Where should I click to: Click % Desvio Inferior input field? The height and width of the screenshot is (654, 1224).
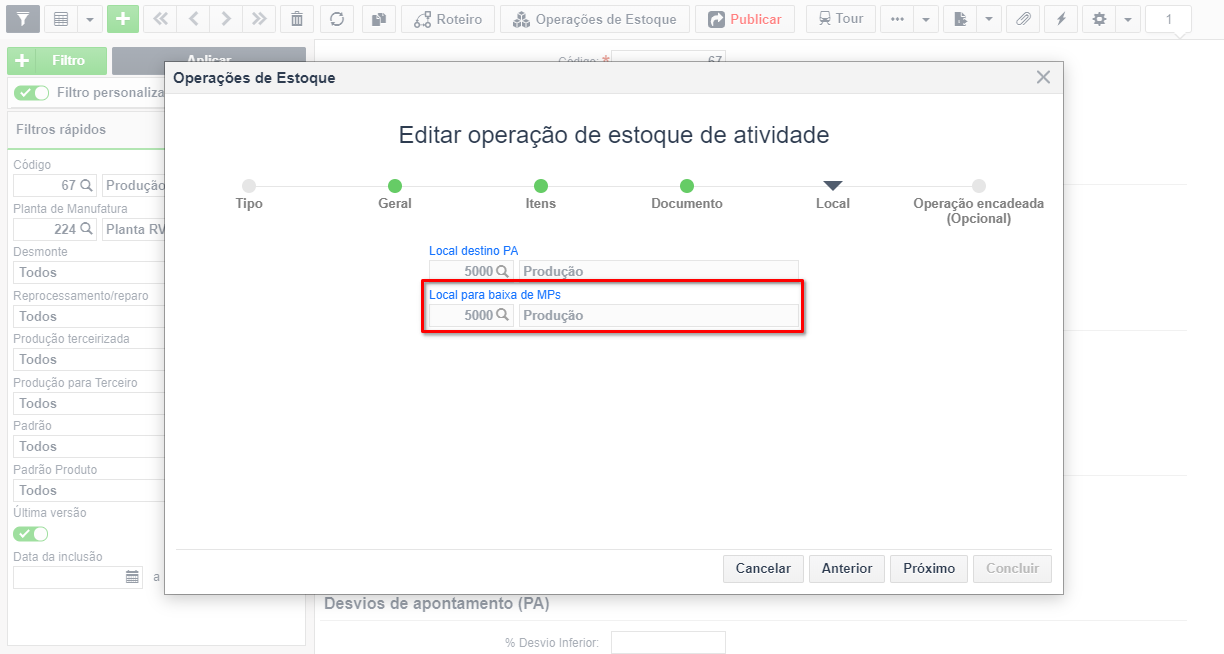[x=668, y=642]
